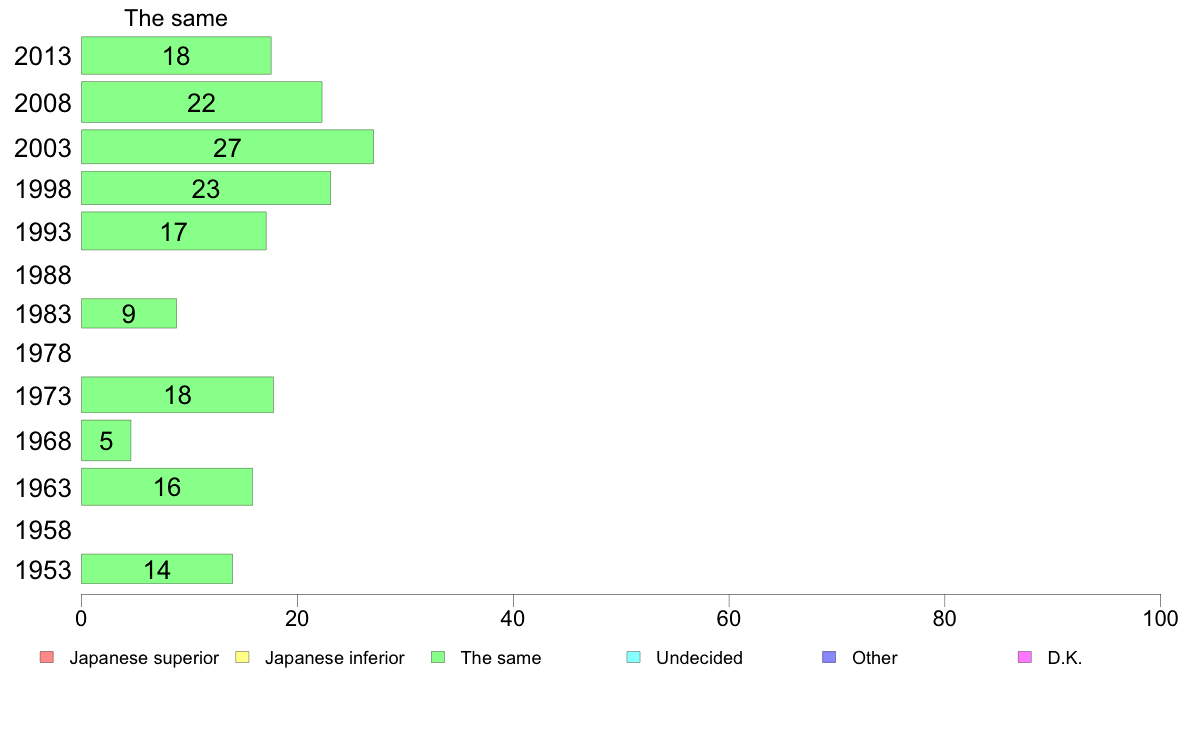Click the pink D.K. legend swatch
This screenshot has height=736, width=1188.
(1025, 657)
